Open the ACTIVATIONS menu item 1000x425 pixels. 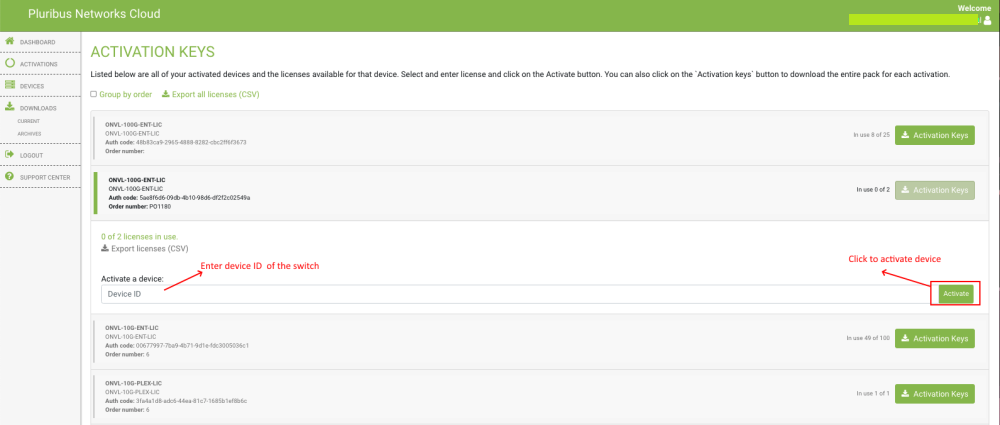(40, 64)
